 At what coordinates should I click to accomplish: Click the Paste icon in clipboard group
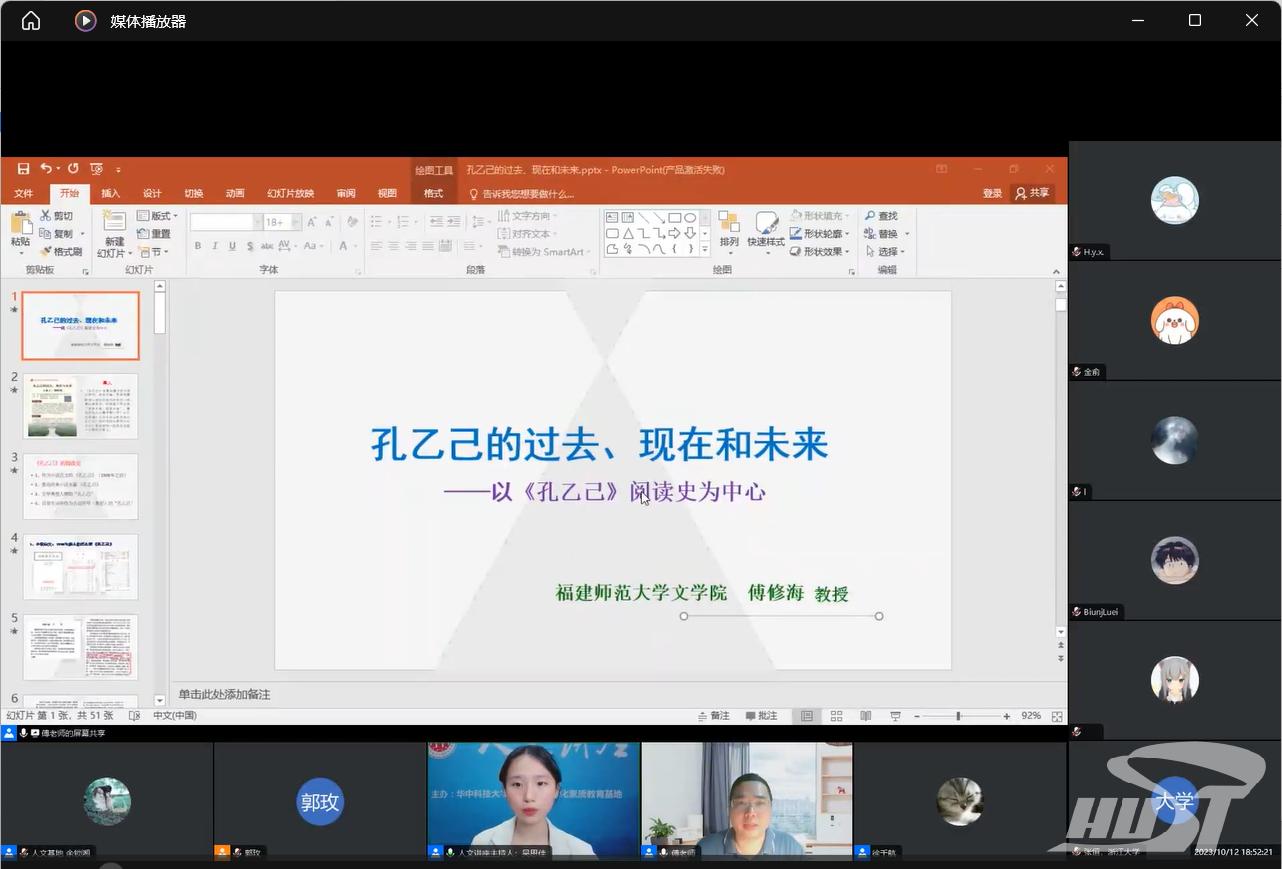click(20, 227)
